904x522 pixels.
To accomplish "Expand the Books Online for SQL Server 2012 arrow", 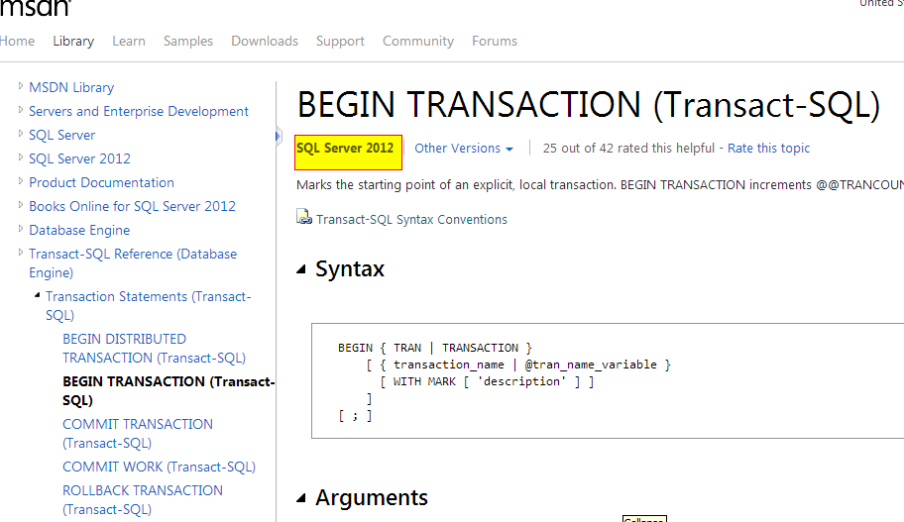I will tap(21, 204).
